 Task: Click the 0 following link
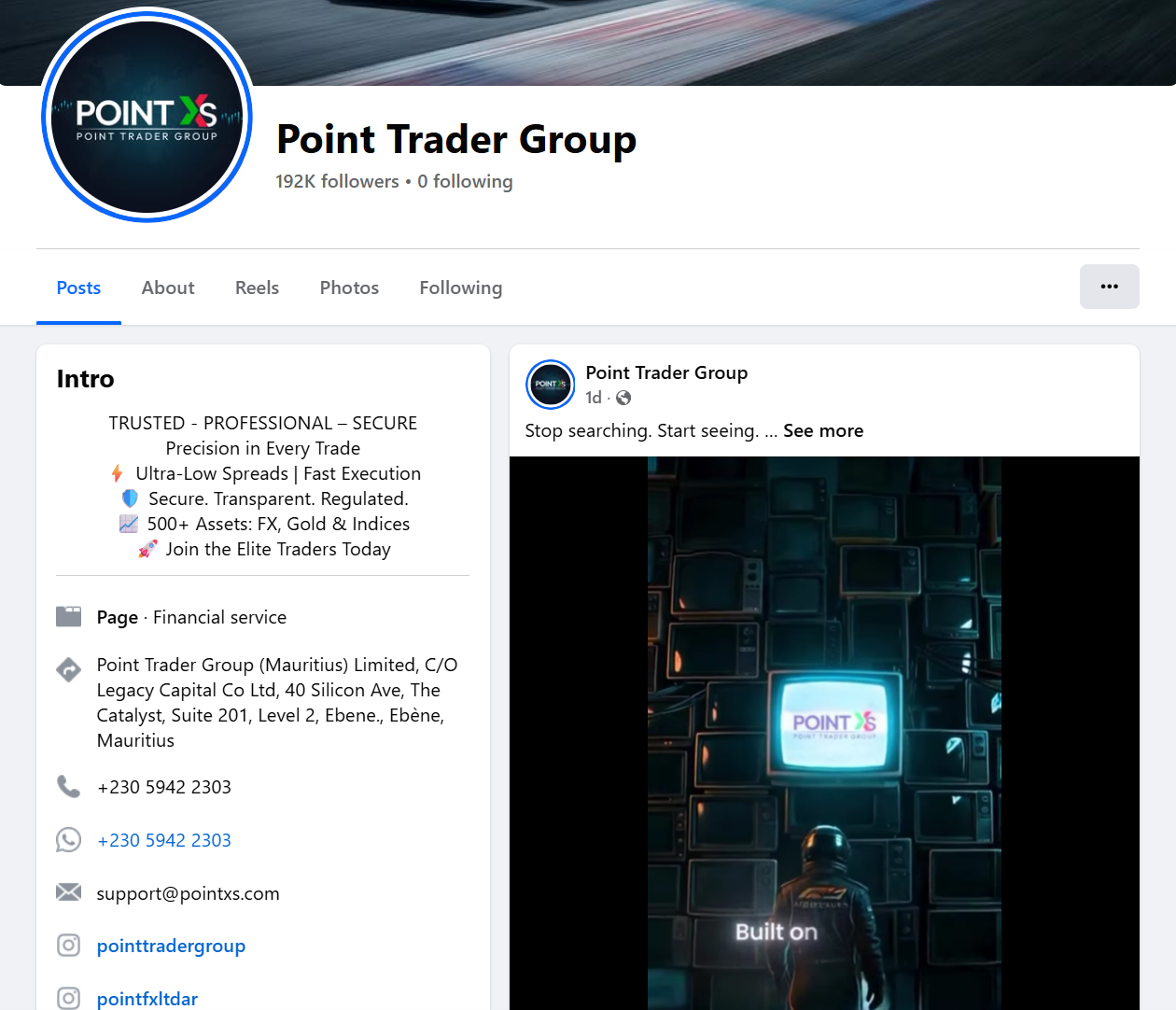pos(465,181)
